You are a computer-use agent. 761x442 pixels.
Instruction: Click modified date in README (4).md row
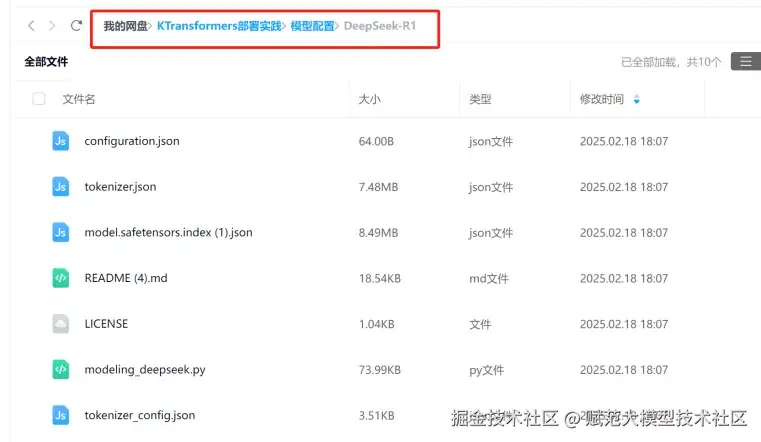624,278
